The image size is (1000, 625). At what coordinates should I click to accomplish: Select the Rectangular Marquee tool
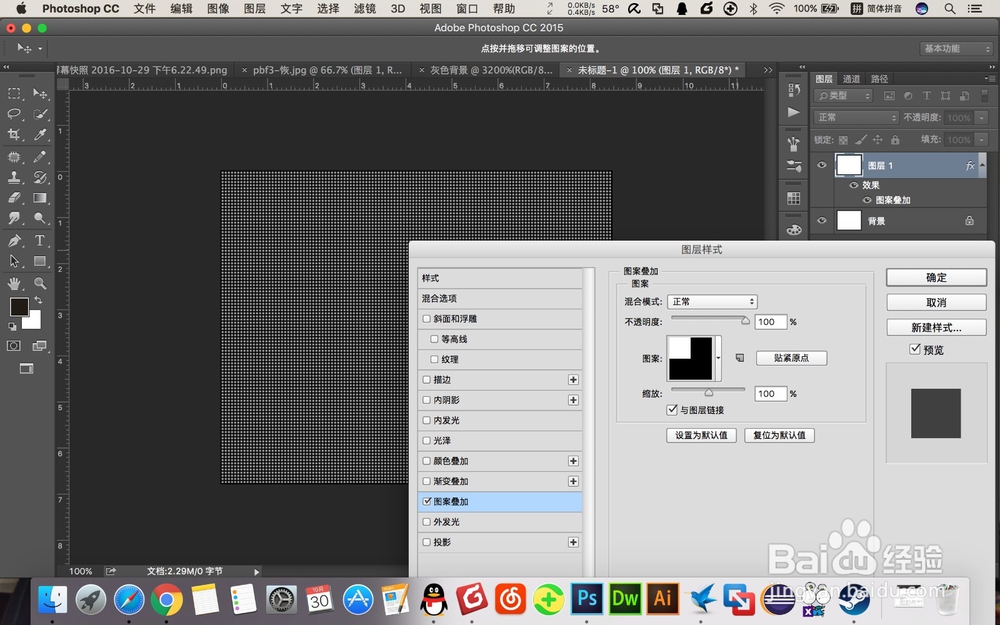tap(14, 94)
